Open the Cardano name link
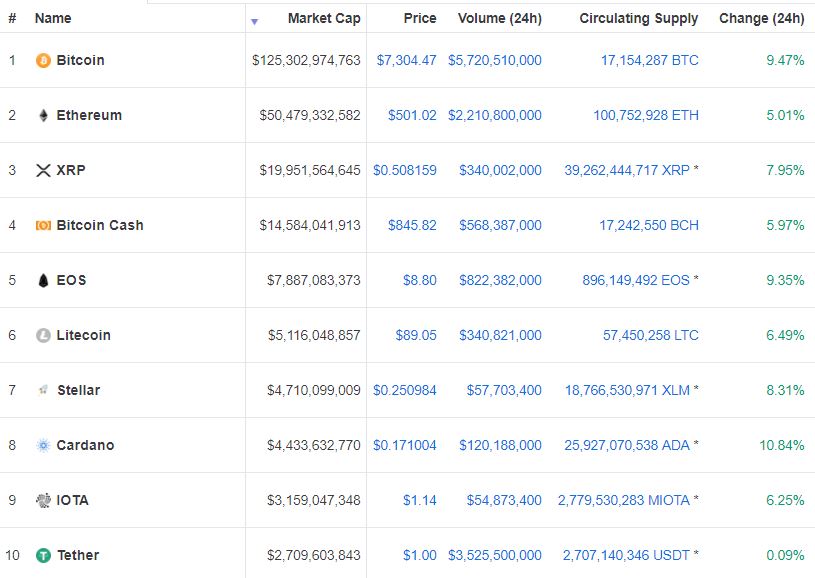The height and width of the screenshot is (578, 815). pyautogui.click(x=85, y=445)
